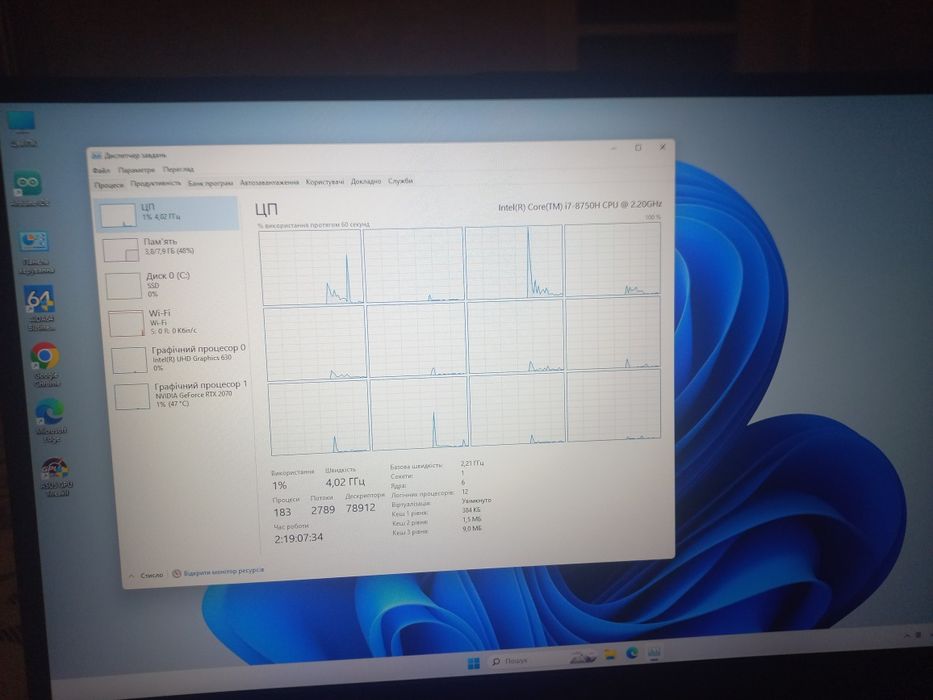Click the speed value 4,02 ГГц
The height and width of the screenshot is (700, 933).
point(345,482)
